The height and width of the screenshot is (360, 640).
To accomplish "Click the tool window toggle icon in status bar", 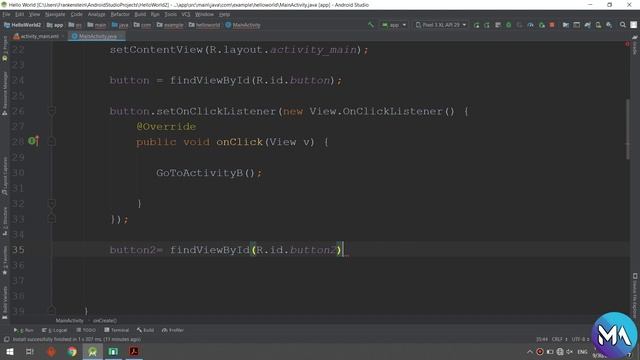I will [7, 339].
